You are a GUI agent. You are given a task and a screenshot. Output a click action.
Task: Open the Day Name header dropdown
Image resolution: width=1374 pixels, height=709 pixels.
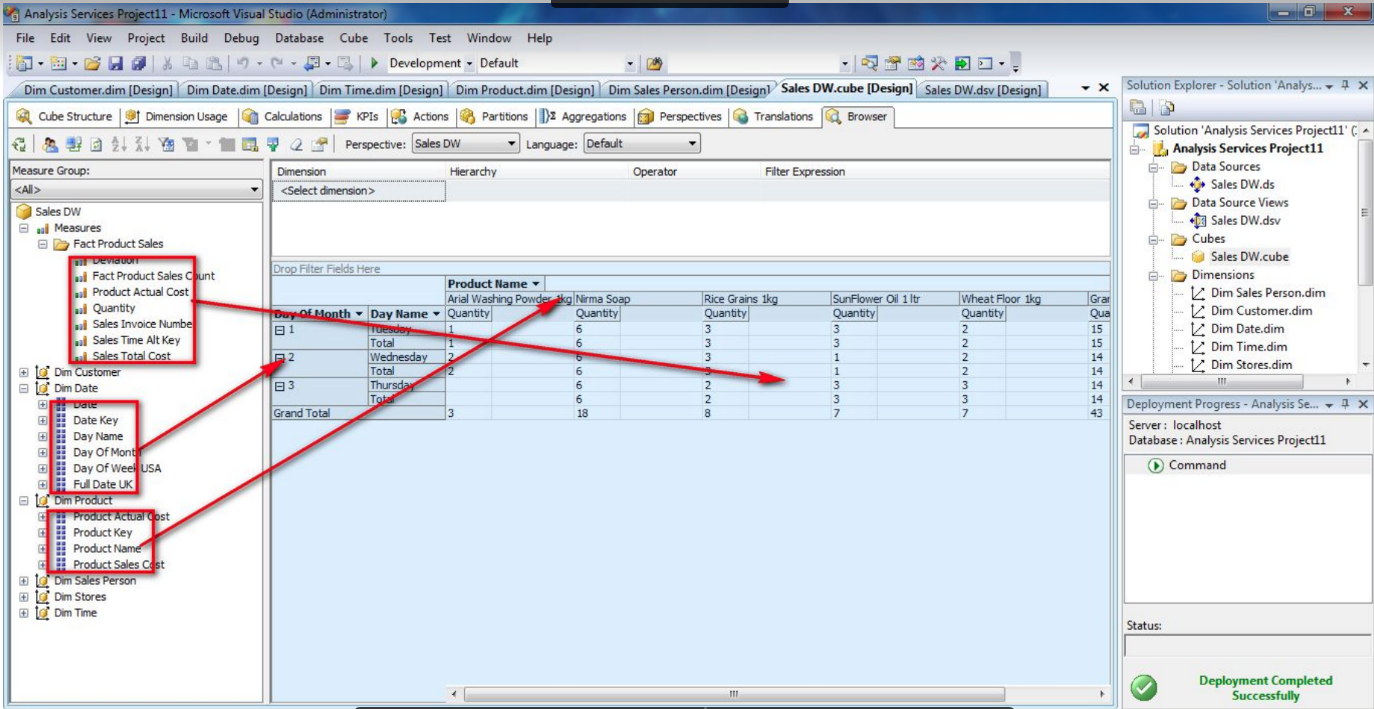[x=435, y=314]
